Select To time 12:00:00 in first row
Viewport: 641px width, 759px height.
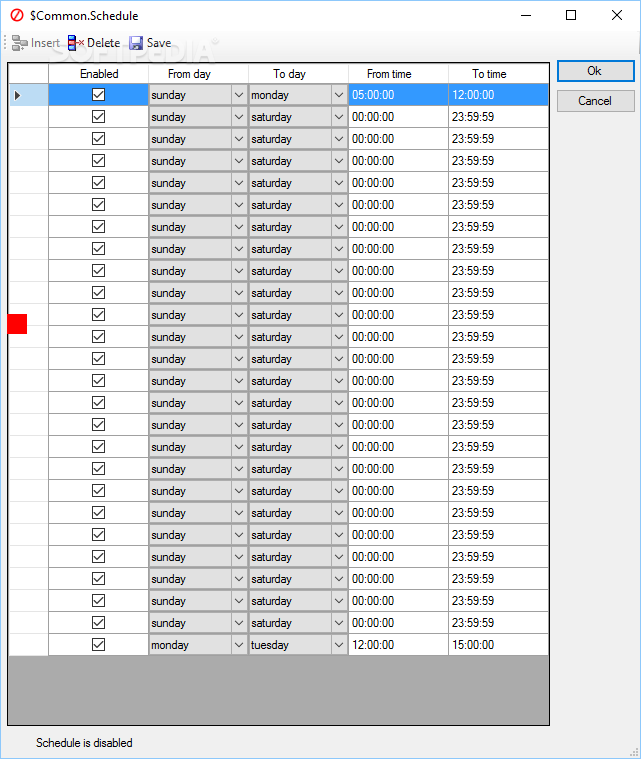pyautogui.click(x=498, y=95)
